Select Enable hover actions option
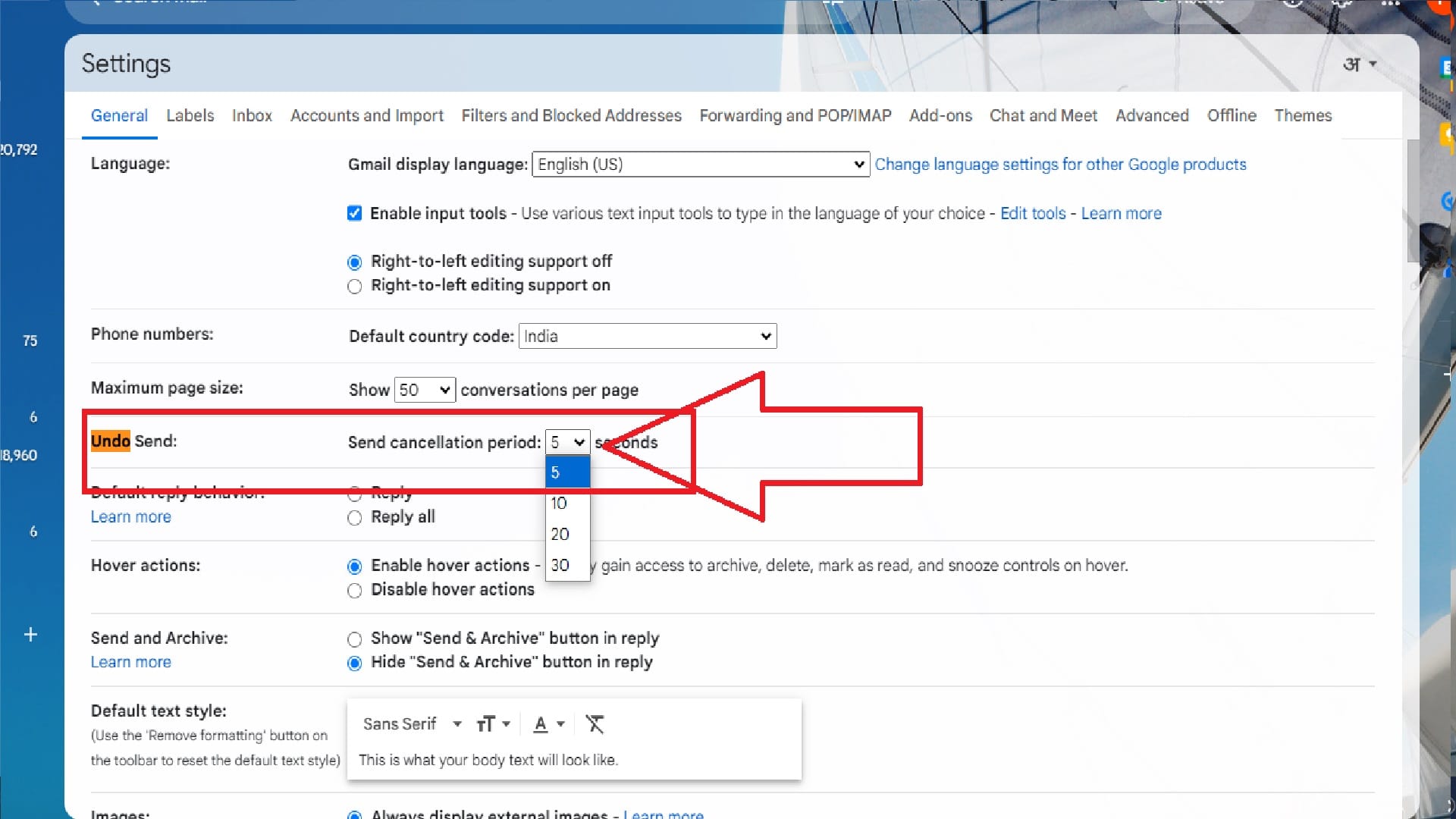The height and width of the screenshot is (819, 1456). [x=354, y=566]
